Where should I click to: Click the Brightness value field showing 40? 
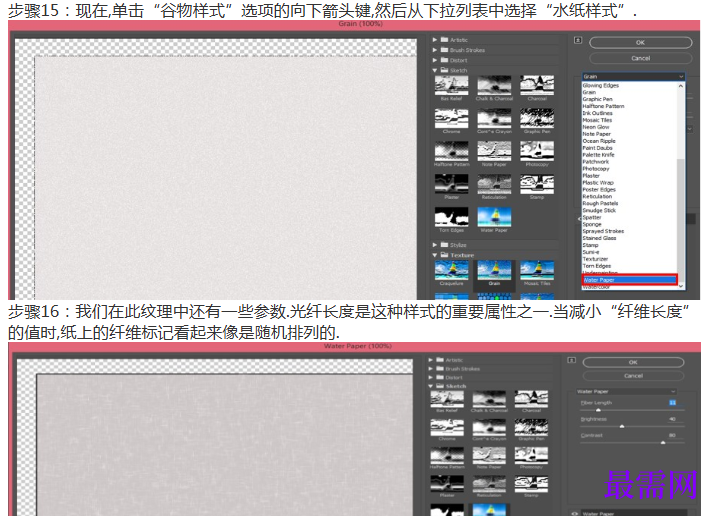coord(673,419)
